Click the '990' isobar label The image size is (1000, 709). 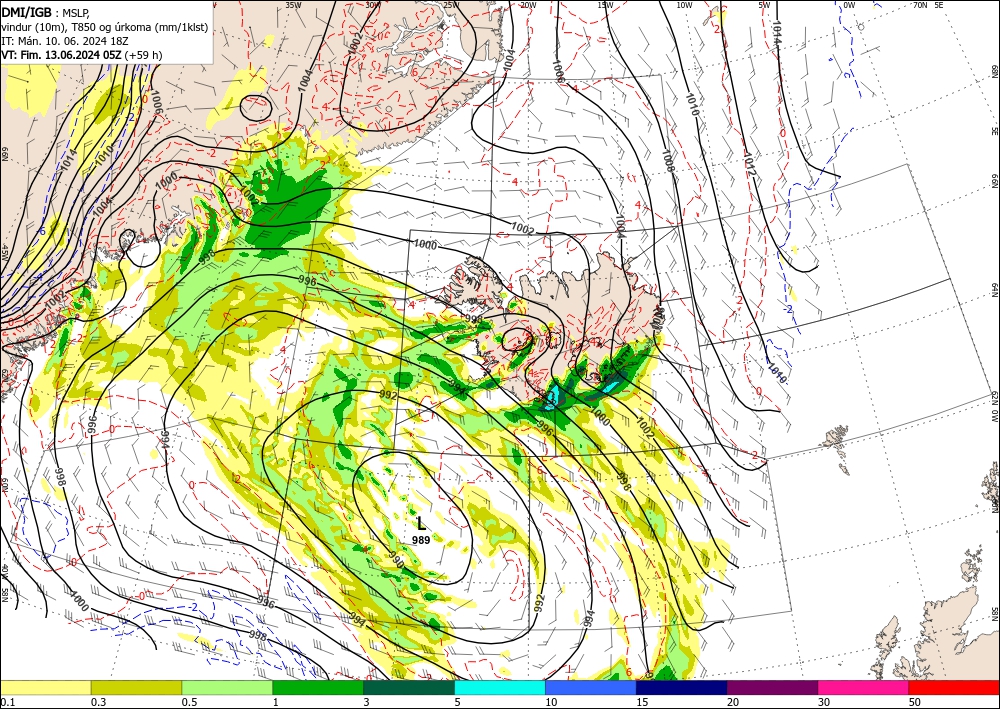(x=395, y=562)
